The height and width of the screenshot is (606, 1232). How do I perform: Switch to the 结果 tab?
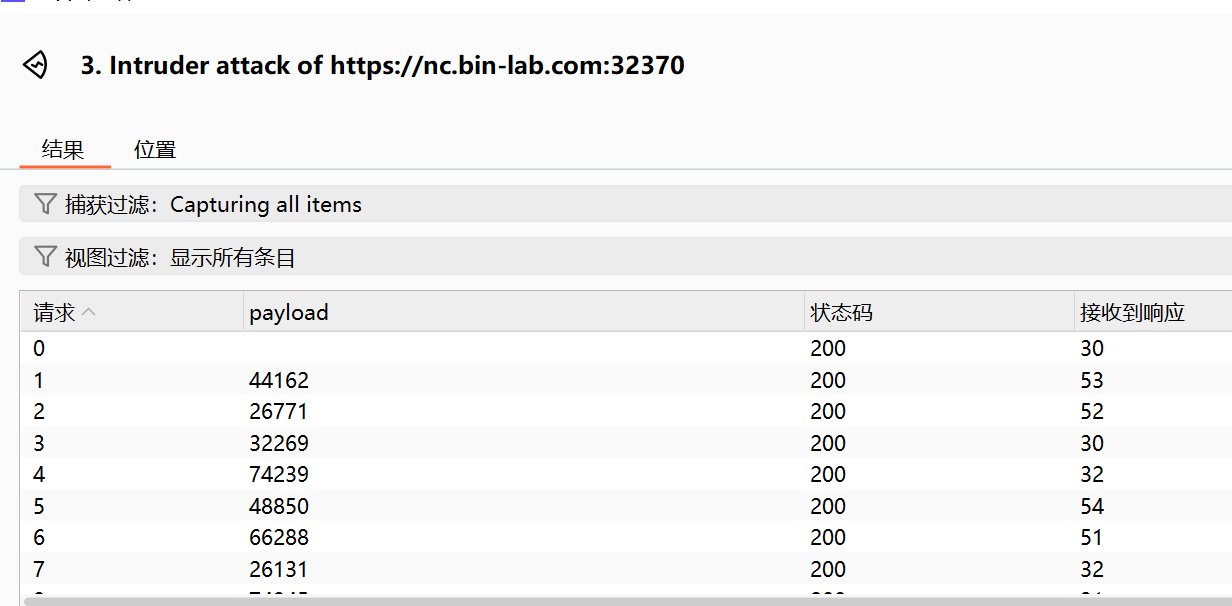(x=63, y=150)
